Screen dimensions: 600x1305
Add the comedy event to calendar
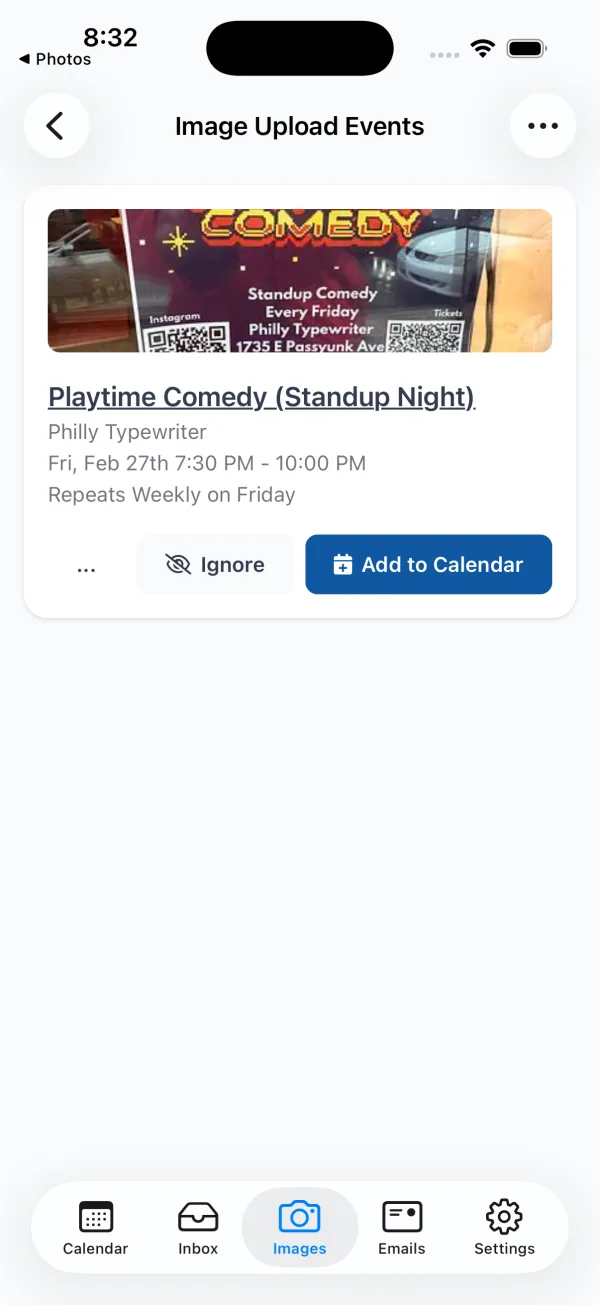428,564
